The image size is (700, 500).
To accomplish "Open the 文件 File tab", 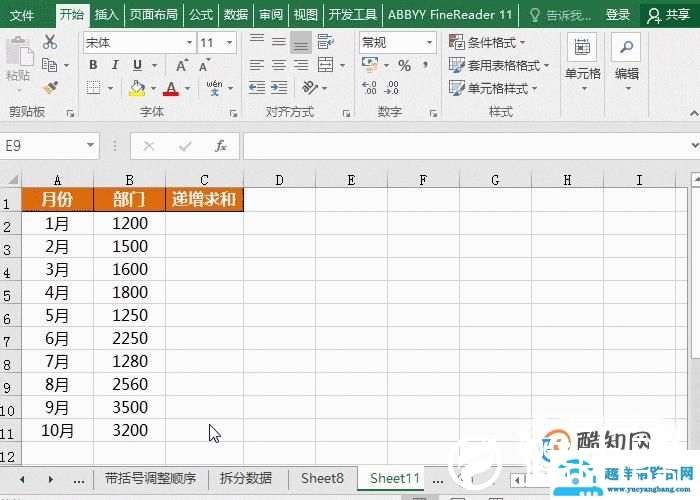I will (x=21, y=15).
